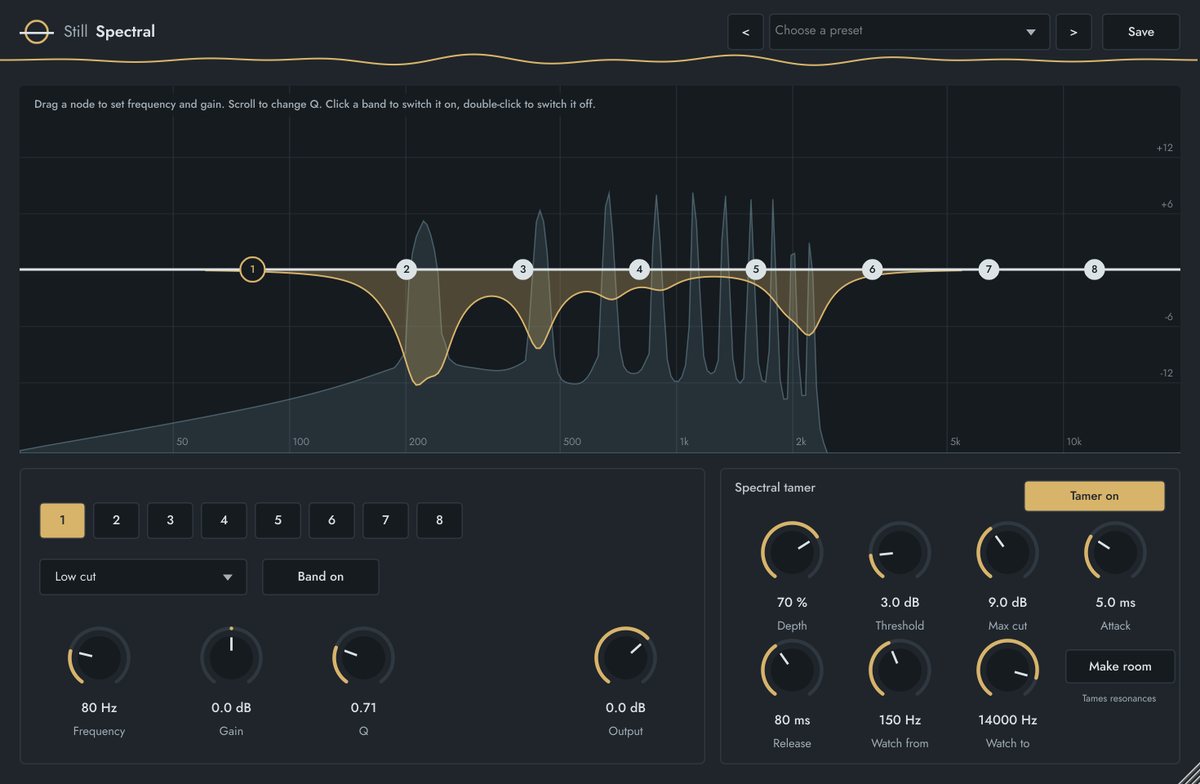The image size is (1200, 784).
Task: Click the 80 Hz frequency value
Action: point(99,708)
